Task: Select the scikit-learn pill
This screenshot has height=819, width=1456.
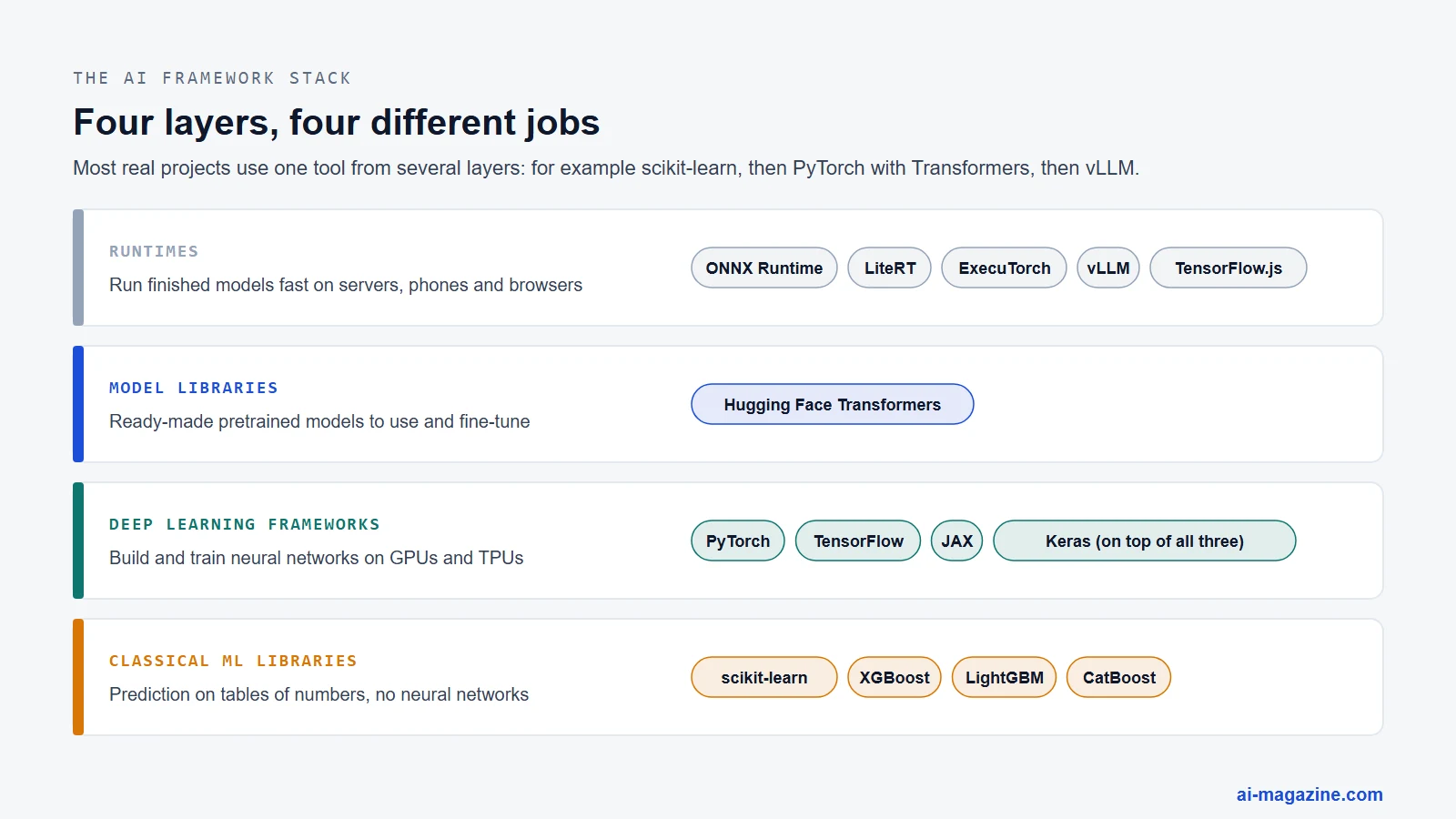Action: [764, 677]
